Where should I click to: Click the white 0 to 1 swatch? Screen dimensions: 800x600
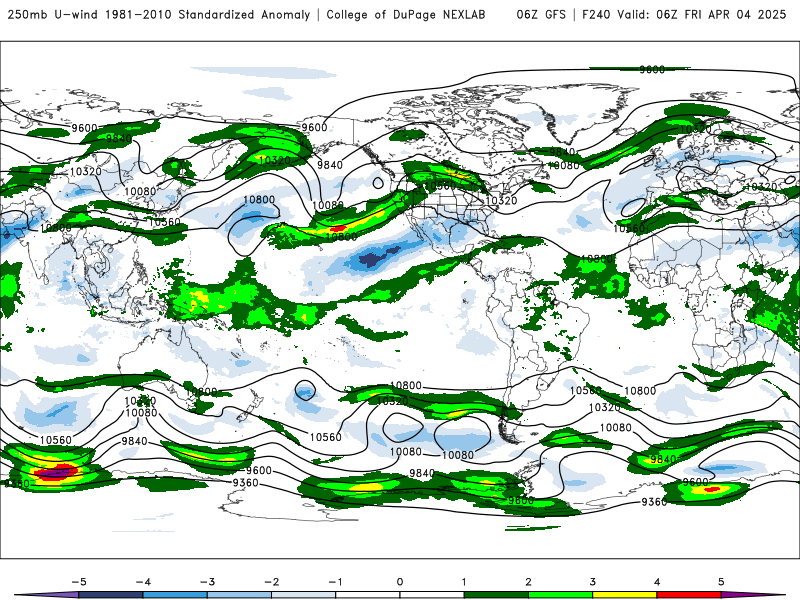432,595
